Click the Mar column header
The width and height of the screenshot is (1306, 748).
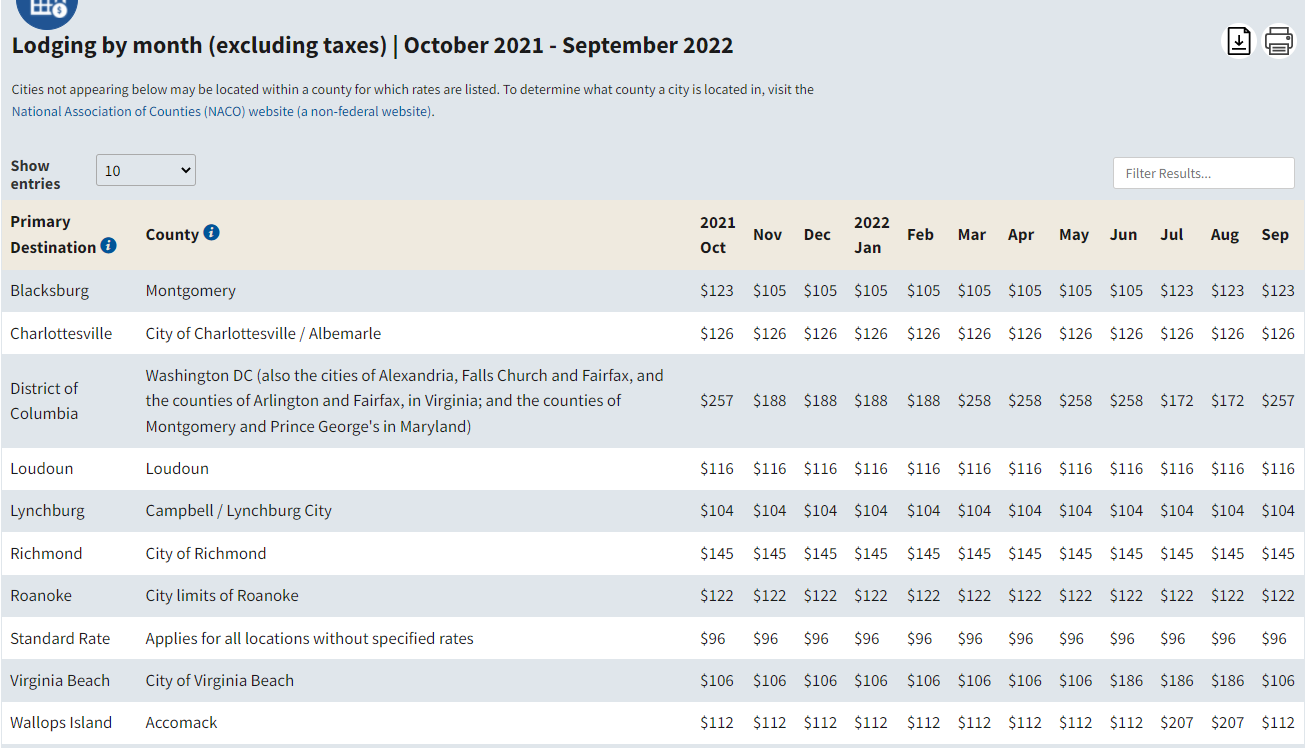point(971,234)
